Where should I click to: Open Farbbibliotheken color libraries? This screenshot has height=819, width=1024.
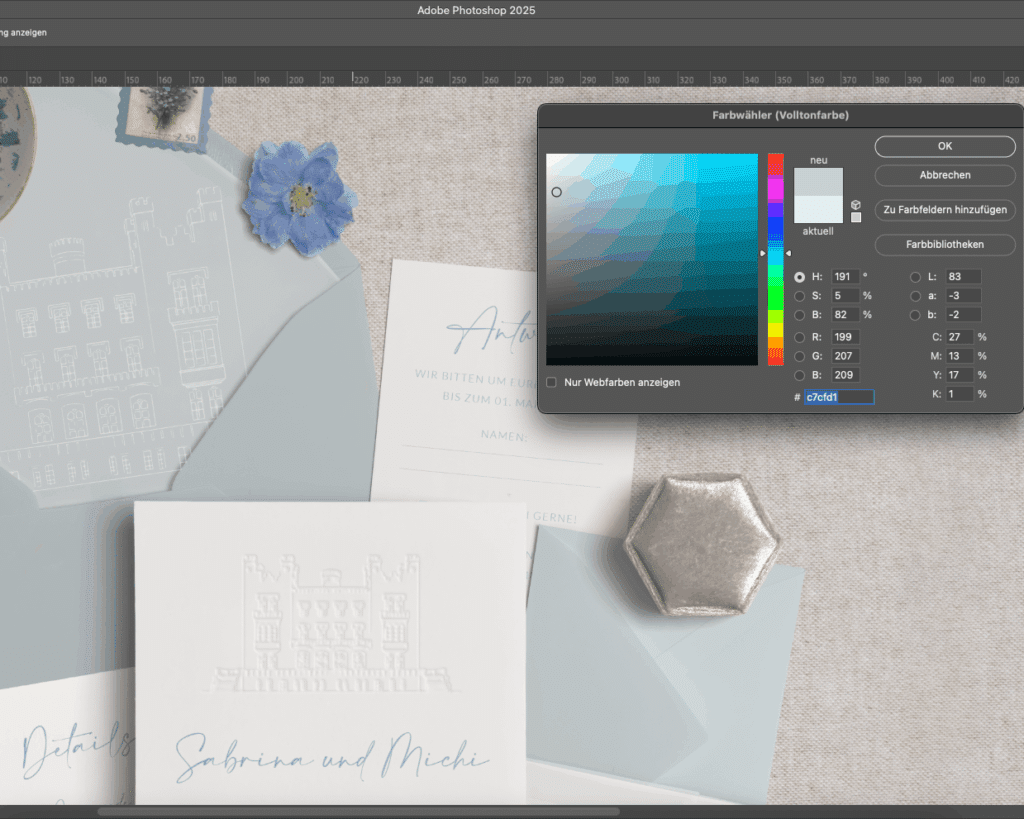(945, 244)
